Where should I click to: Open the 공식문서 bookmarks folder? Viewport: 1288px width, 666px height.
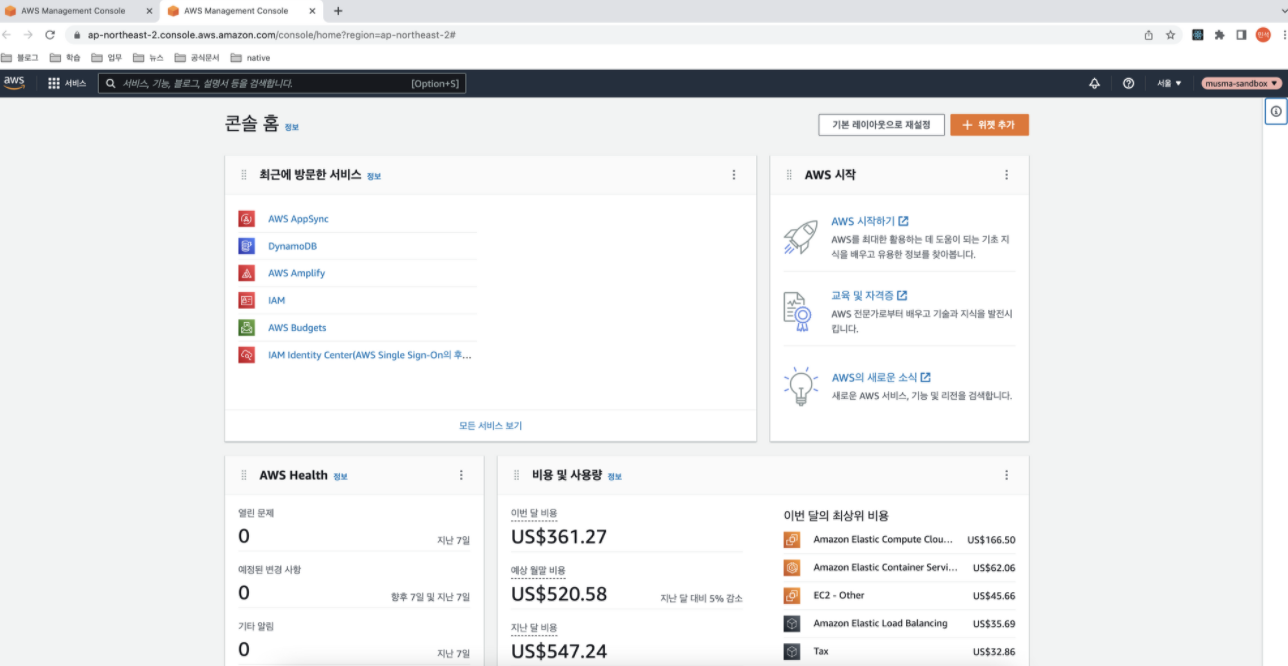pos(197,58)
